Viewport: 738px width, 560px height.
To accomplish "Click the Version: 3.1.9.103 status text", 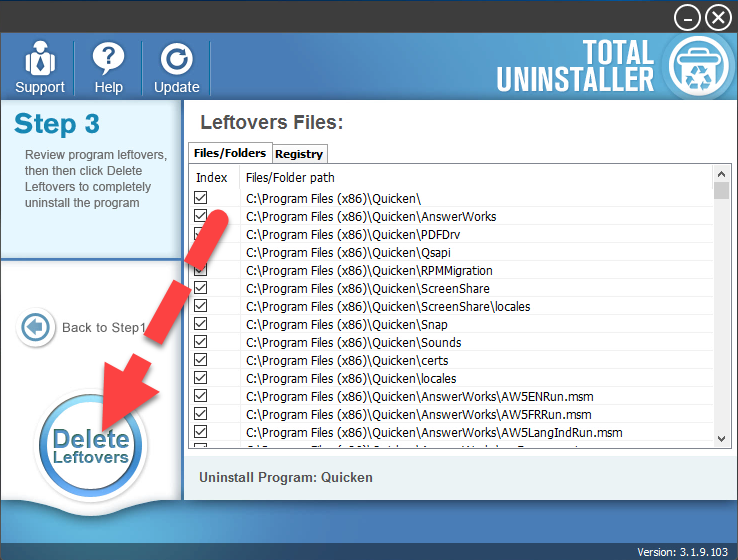I will (x=682, y=552).
